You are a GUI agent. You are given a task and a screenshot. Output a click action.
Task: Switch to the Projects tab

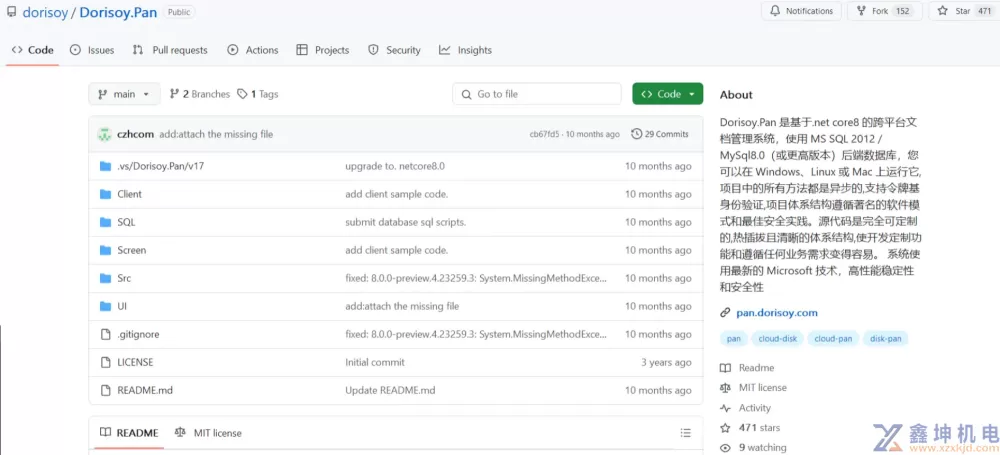tap(323, 50)
